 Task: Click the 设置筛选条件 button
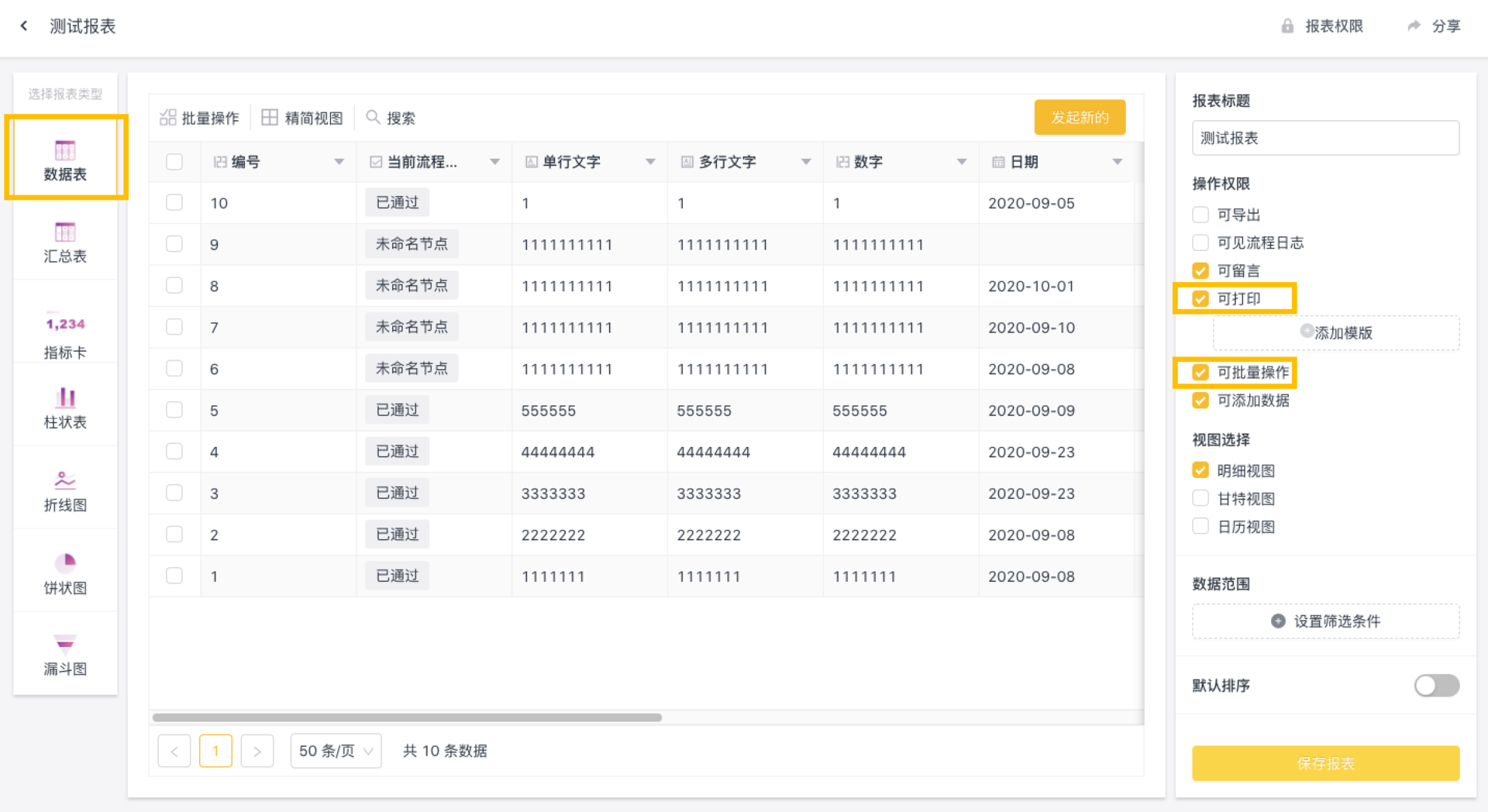point(1325,621)
